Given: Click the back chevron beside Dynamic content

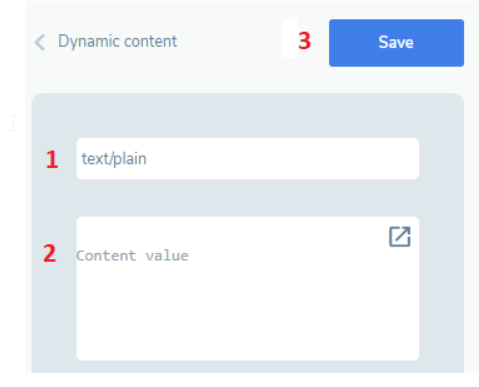Looking at the screenshot, I should click(x=40, y=42).
